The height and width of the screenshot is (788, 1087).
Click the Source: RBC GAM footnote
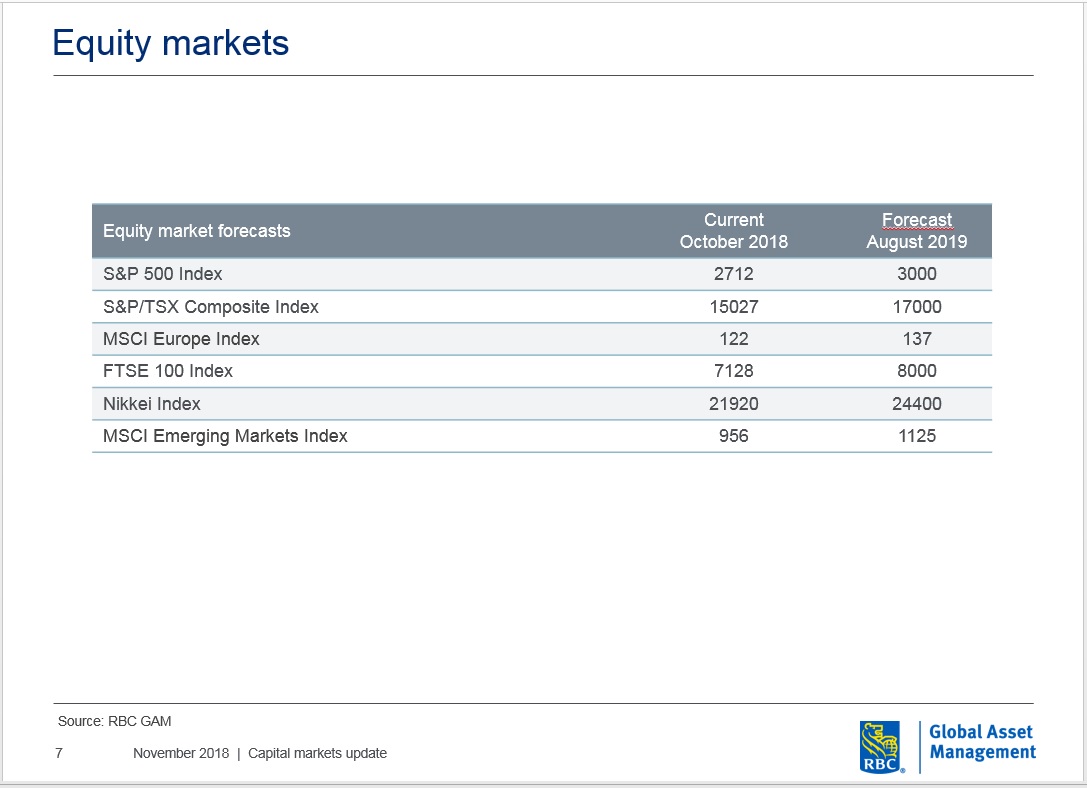107,721
